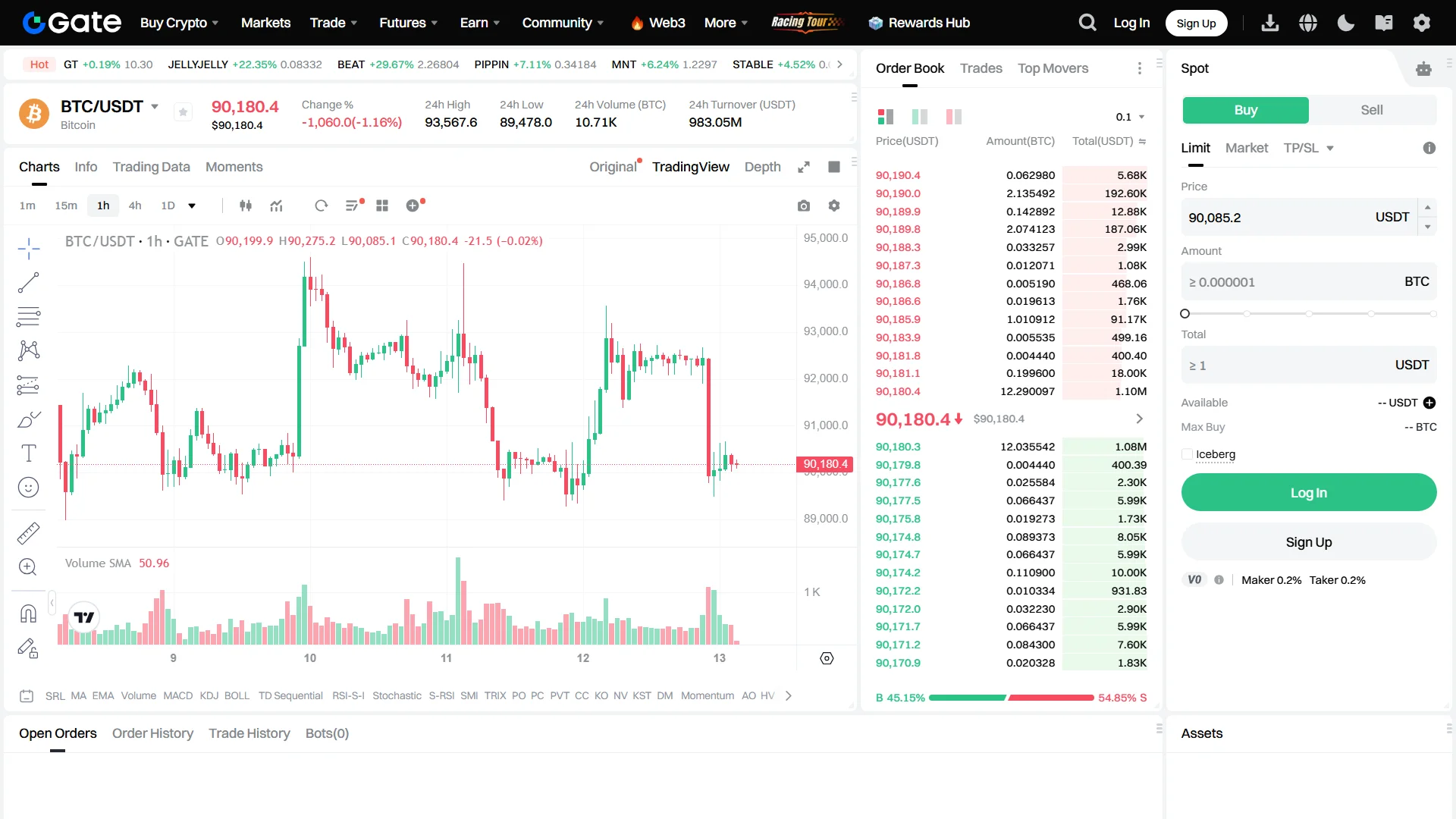Open the TP/SL dropdown
Screen dimensions: 1456x819
coord(1309,148)
